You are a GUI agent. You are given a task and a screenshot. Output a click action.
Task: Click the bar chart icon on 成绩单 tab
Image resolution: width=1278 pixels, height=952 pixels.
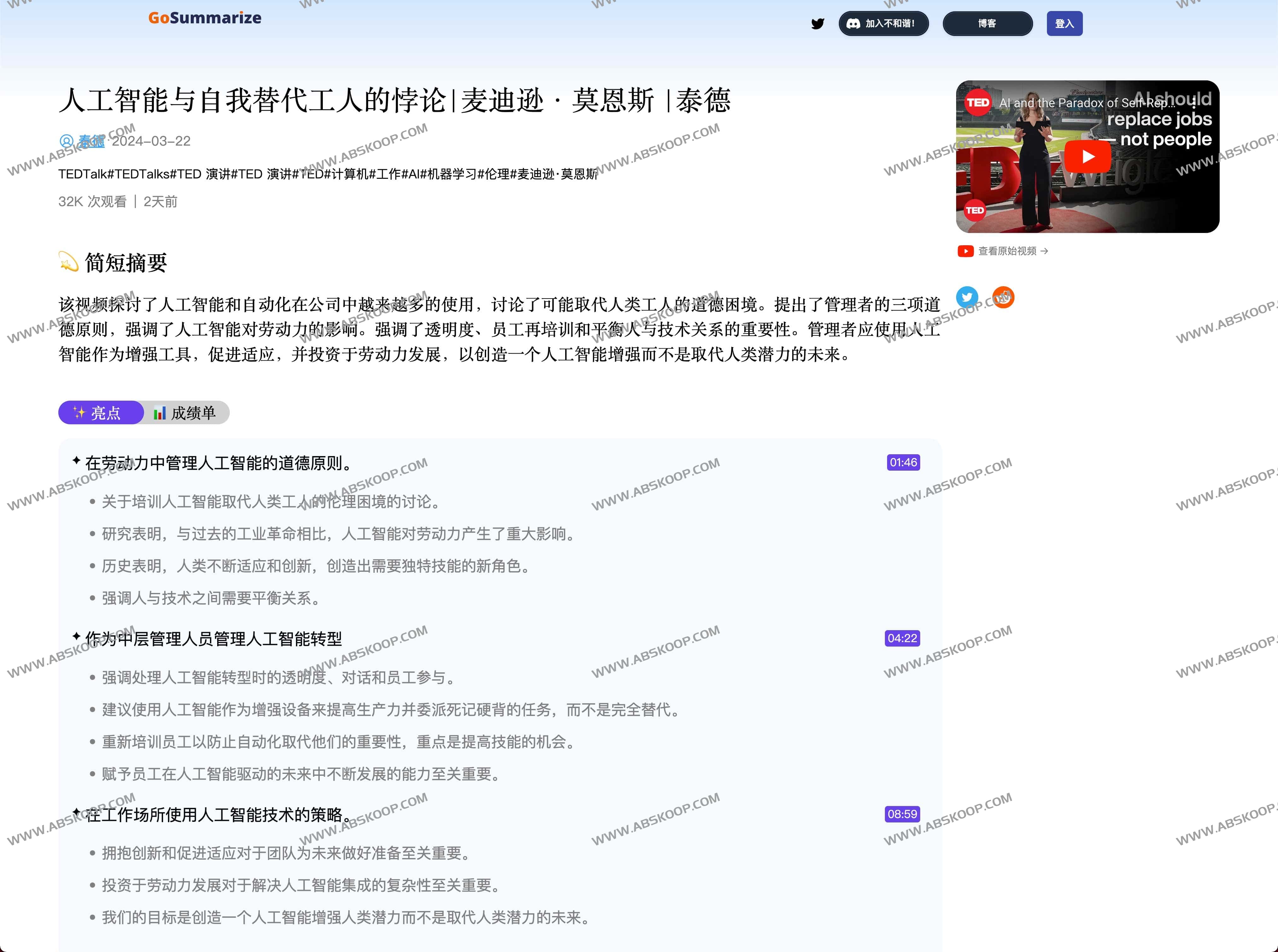coord(159,413)
